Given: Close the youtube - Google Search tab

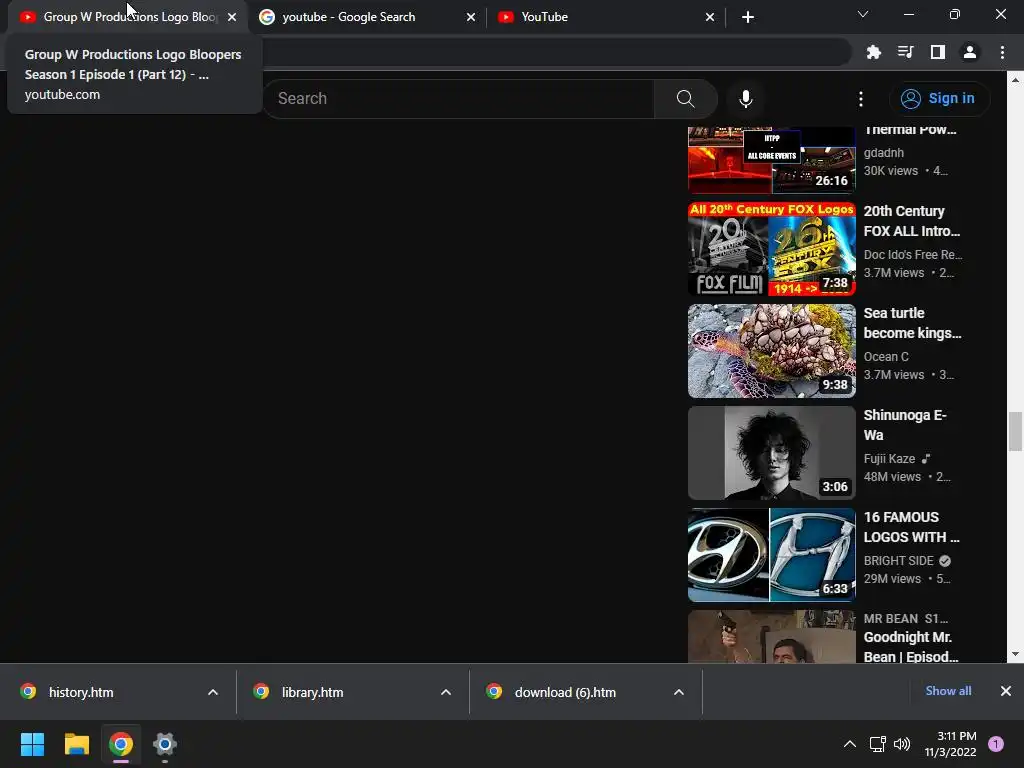Looking at the screenshot, I should (471, 17).
